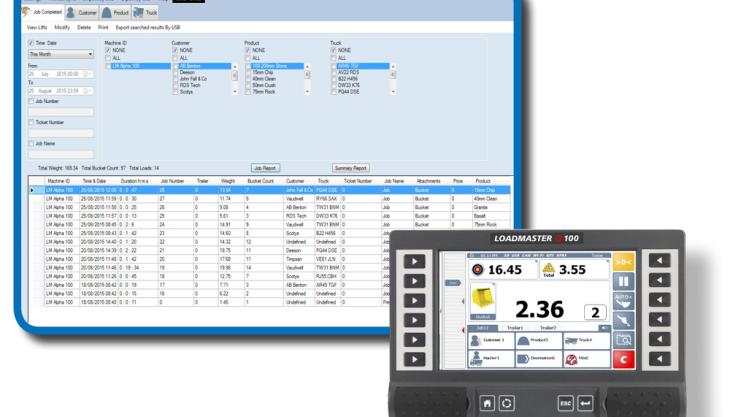Image resolution: width=730 pixels, height=417 pixels.
Task: Enable the Job Name filter checkbox
Action: [31, 144]
